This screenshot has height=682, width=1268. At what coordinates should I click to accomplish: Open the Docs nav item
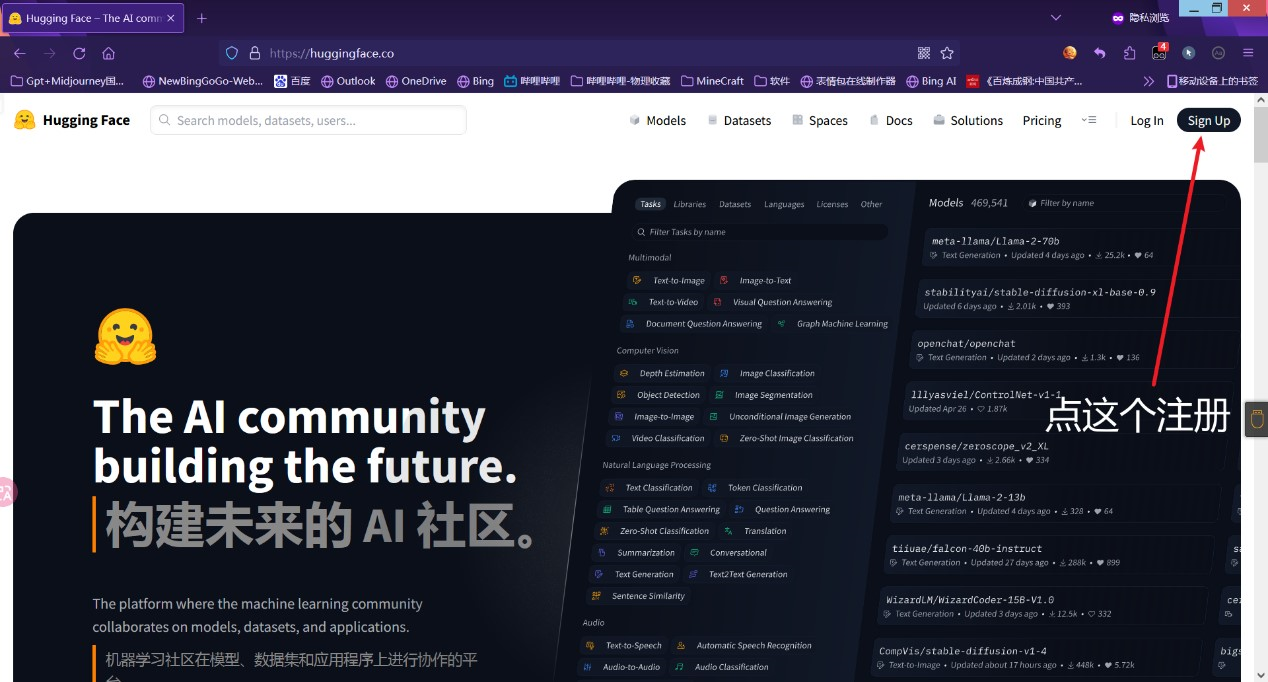[891, 120]
